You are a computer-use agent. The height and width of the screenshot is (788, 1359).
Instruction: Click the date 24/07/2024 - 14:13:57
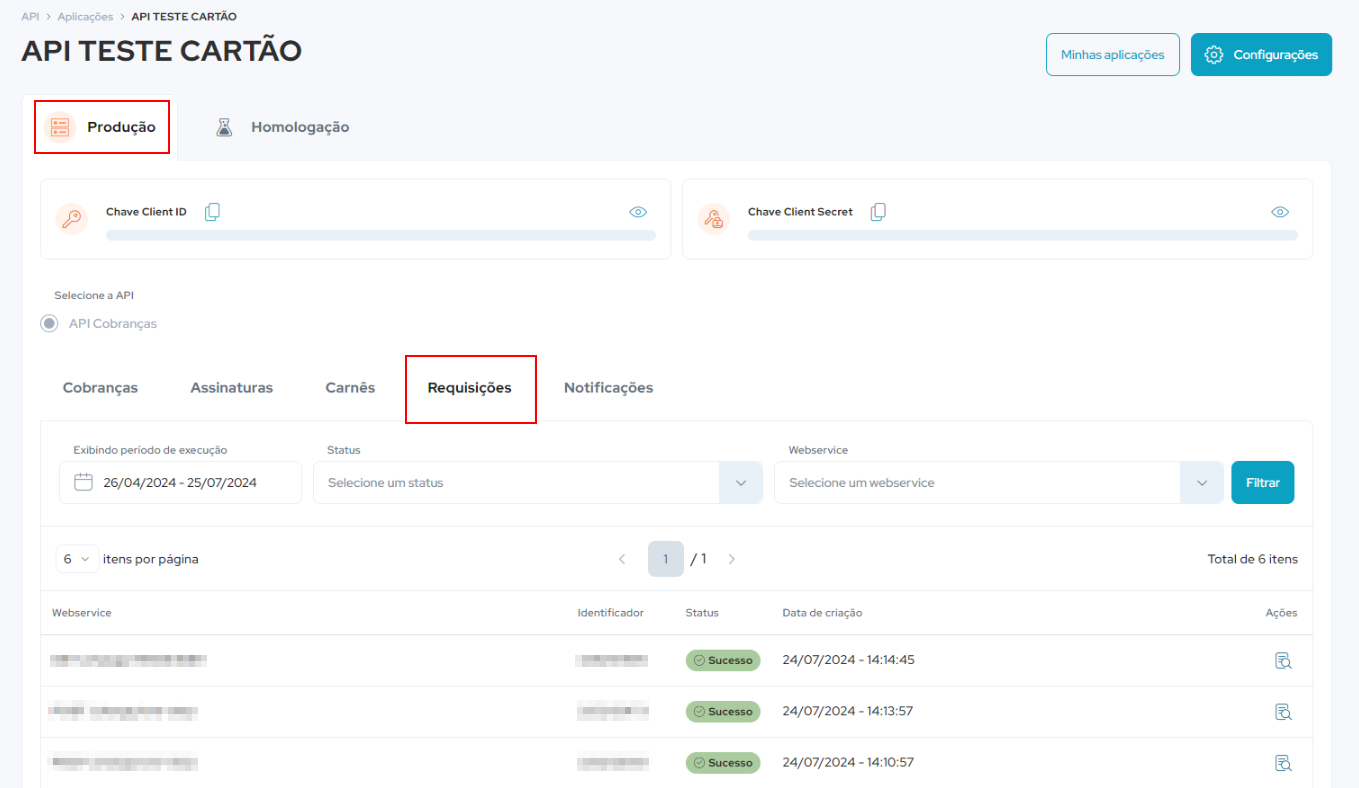tap(848, 711)
